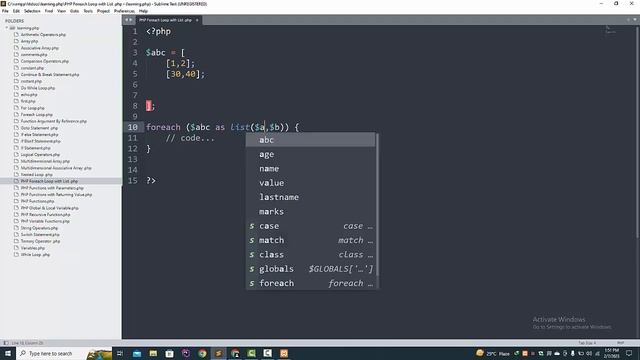Viewport: 640px width, 360px height.
Task: Open PHP Variable Functions.php file
Action: (x=45, y=221)
